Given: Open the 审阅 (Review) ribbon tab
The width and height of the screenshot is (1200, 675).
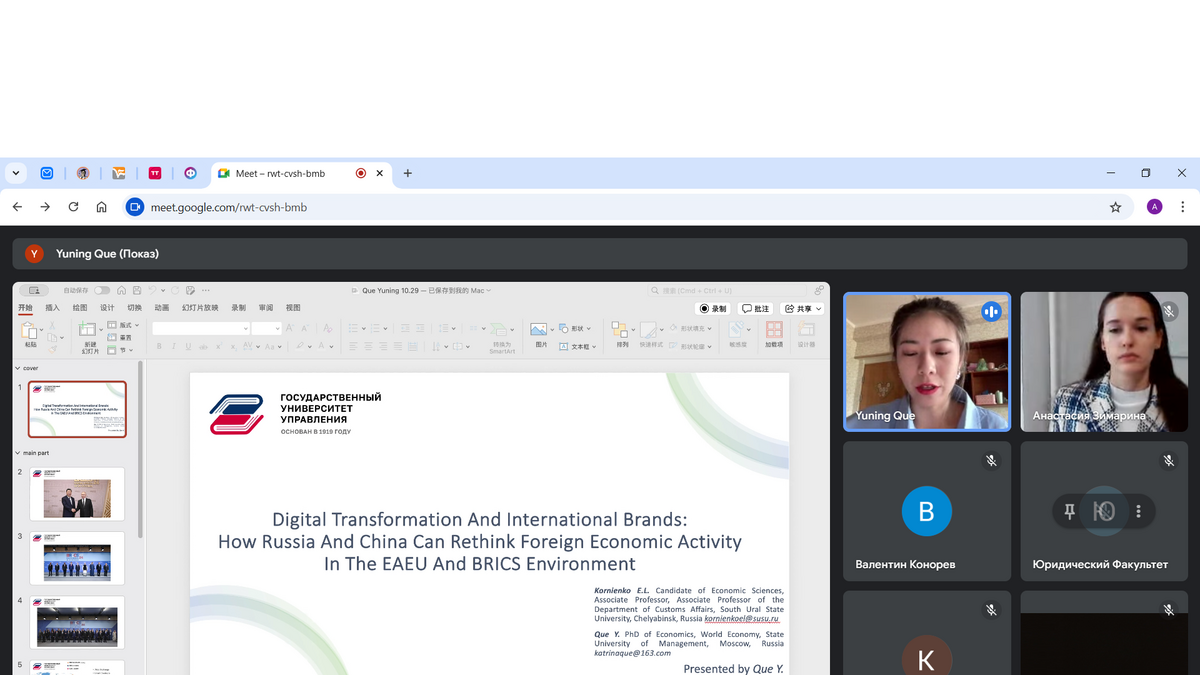Looking at the screenshot, I should [x=266, y=308].
